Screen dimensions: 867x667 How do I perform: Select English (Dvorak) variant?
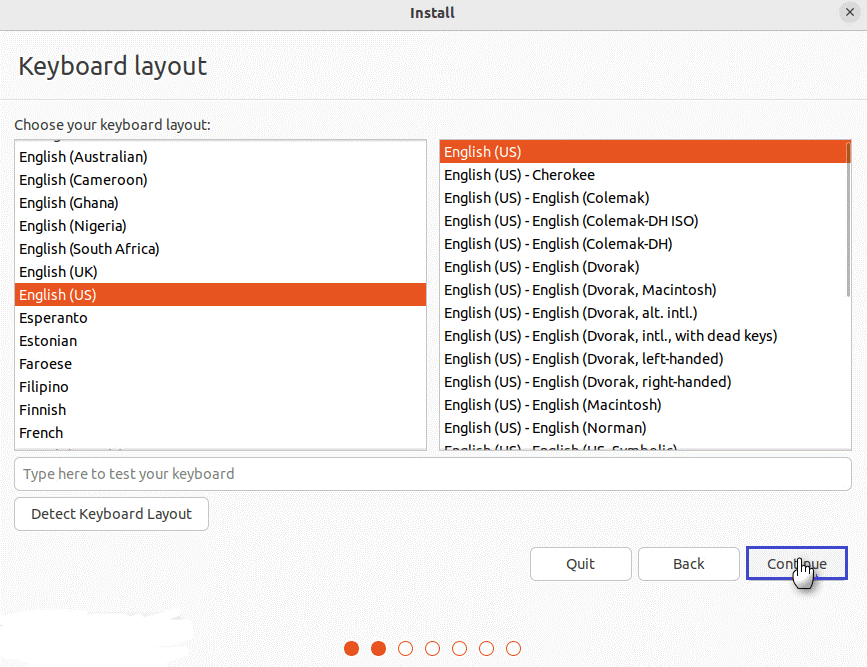click(x=541, y=267)
